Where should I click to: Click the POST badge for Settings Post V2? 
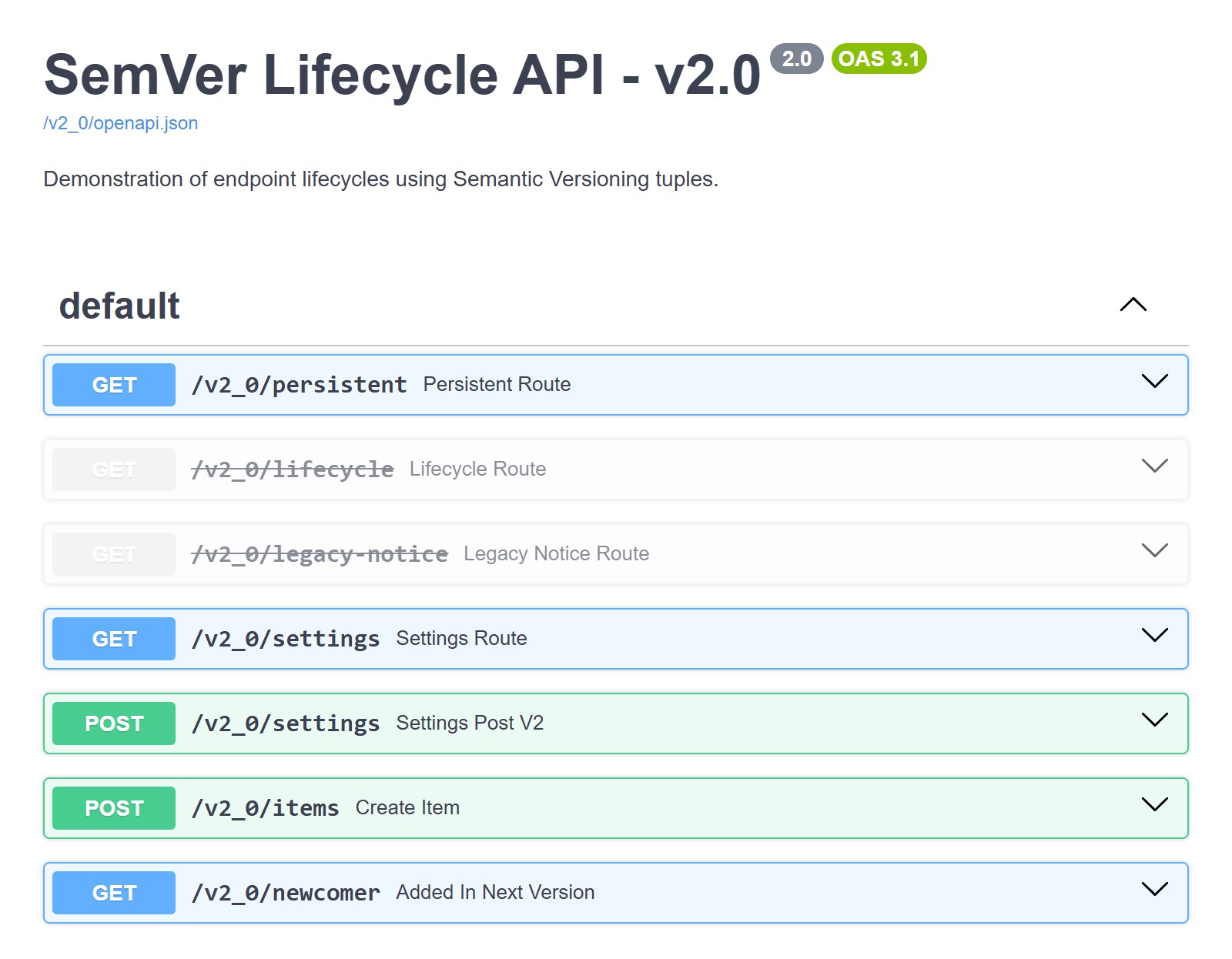point(114,723)
